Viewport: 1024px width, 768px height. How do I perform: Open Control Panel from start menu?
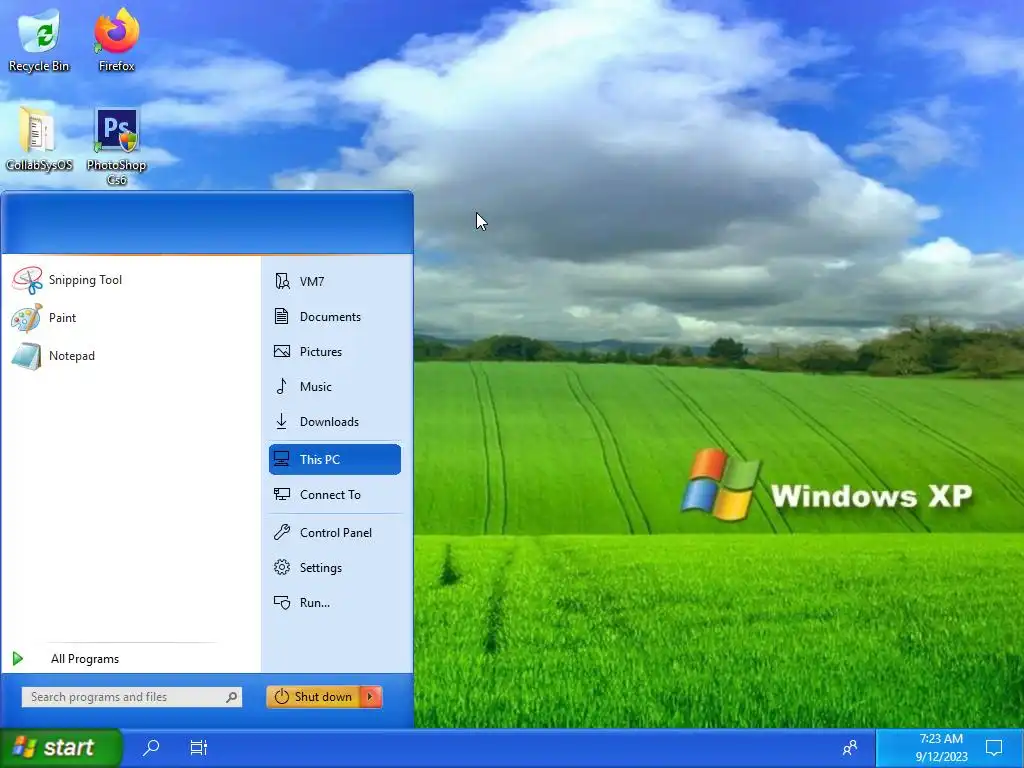coord(334,533)
